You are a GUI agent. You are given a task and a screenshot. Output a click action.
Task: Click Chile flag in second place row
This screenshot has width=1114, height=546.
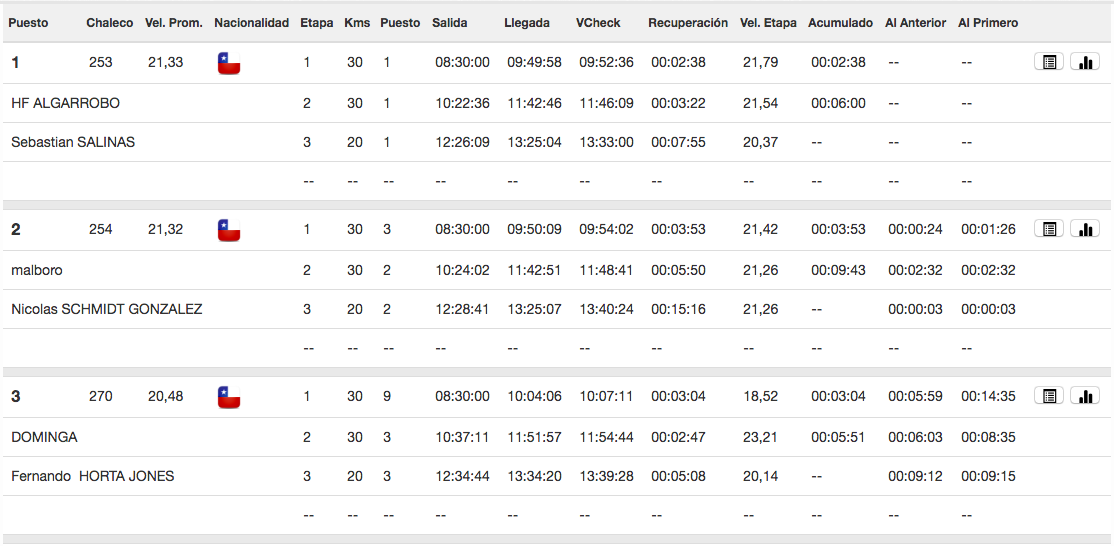click(x=229, y=230)
